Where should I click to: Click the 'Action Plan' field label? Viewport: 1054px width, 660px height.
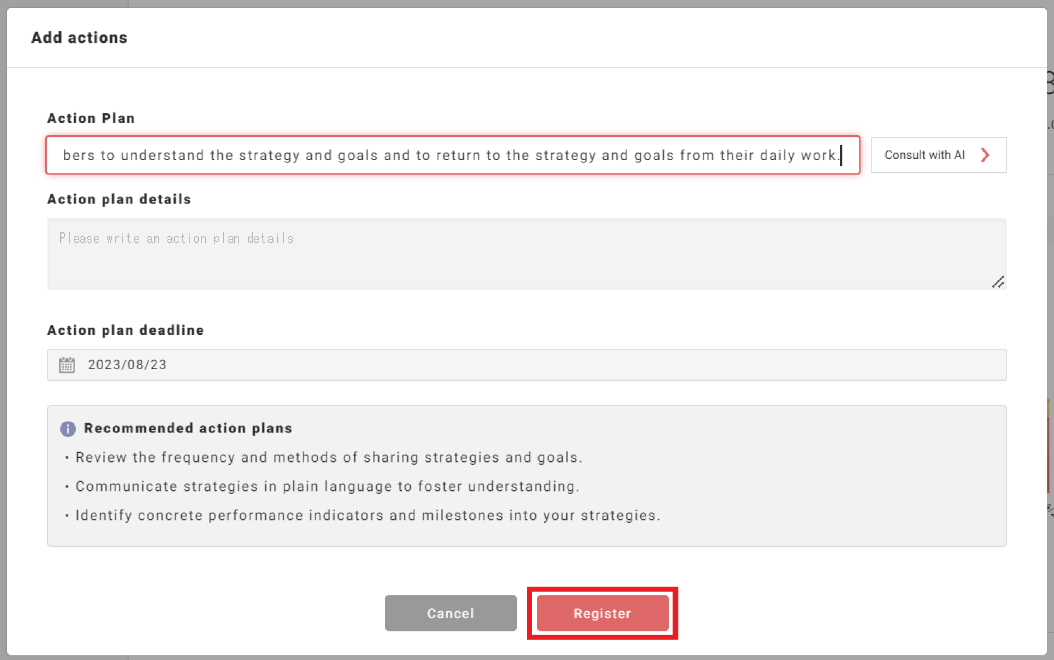pyautogui.click(x=91, y=118)
